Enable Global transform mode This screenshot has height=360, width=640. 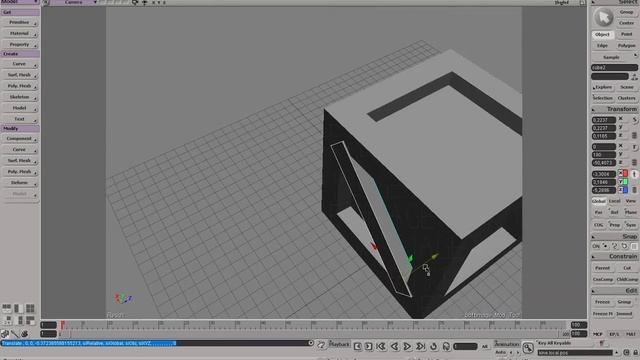click(599, 201)
